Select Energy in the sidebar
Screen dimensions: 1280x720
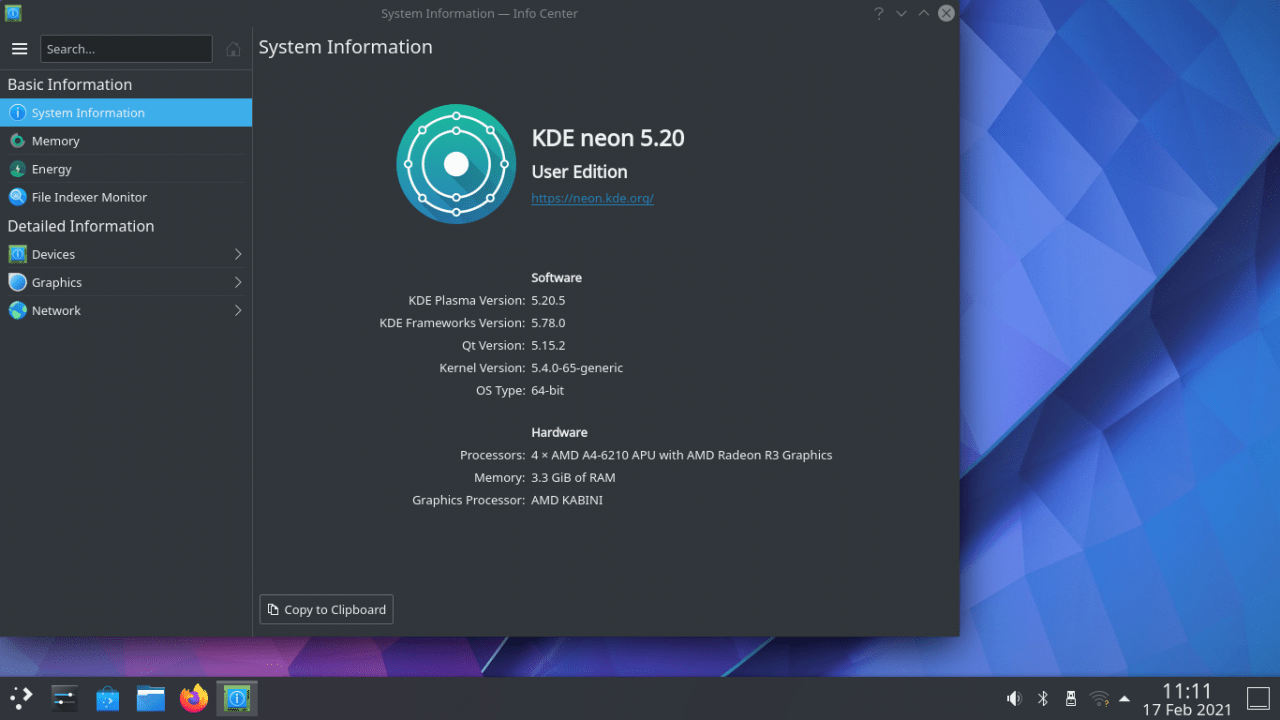[x=52, y=169]
